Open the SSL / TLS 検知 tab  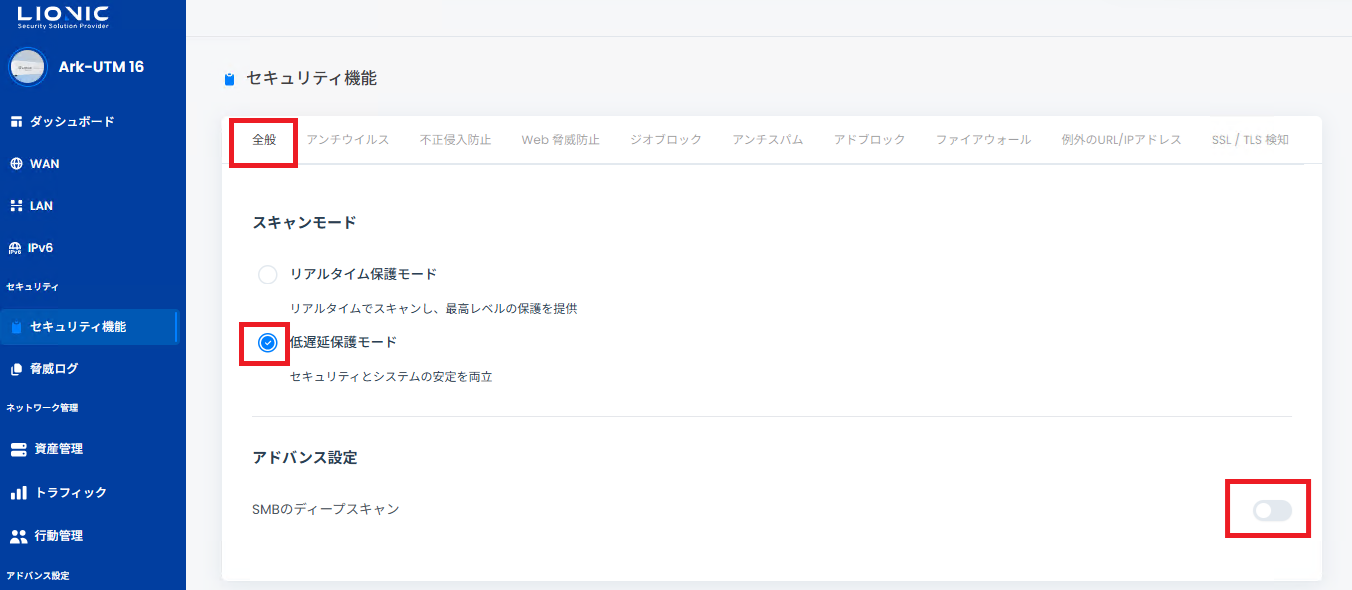[1250, 140]
